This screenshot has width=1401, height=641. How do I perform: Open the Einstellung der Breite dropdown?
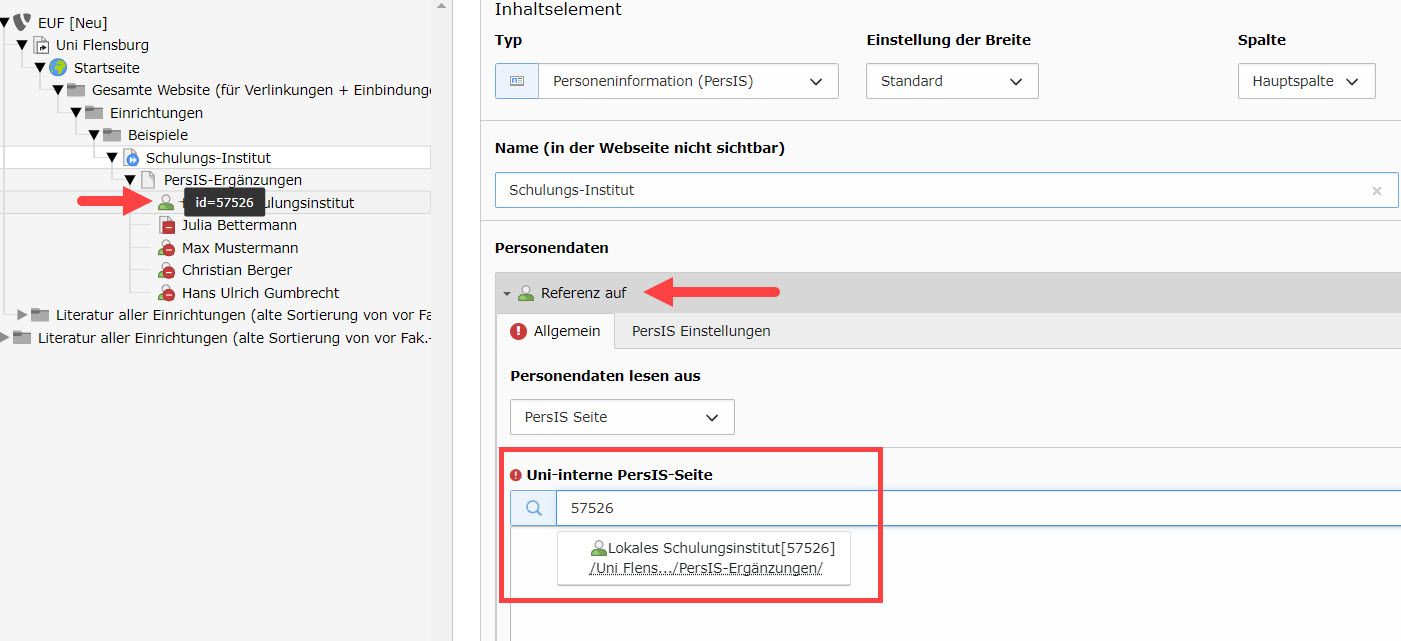click(951, 81)
